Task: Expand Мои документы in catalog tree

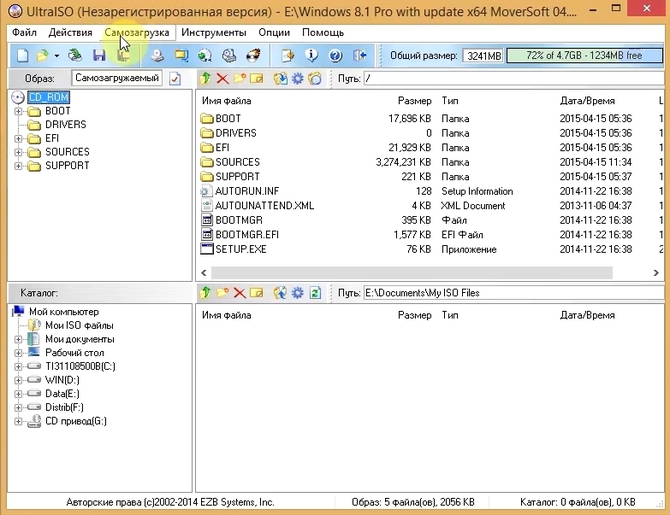Action: pyautogui.click(x=18, y=340)
